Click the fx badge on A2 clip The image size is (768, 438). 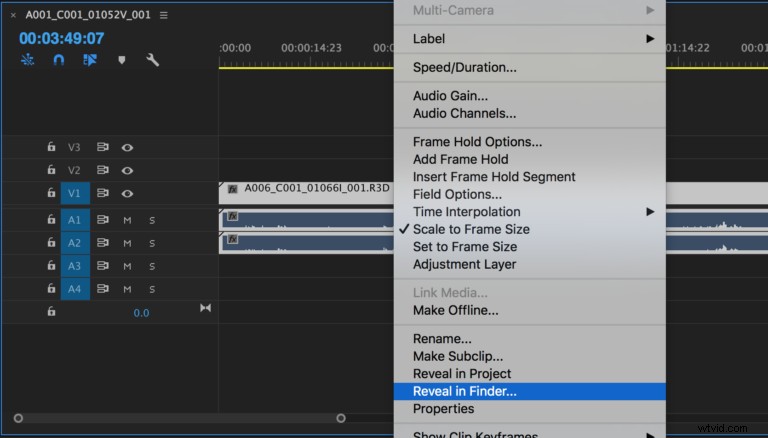[233, 239]
